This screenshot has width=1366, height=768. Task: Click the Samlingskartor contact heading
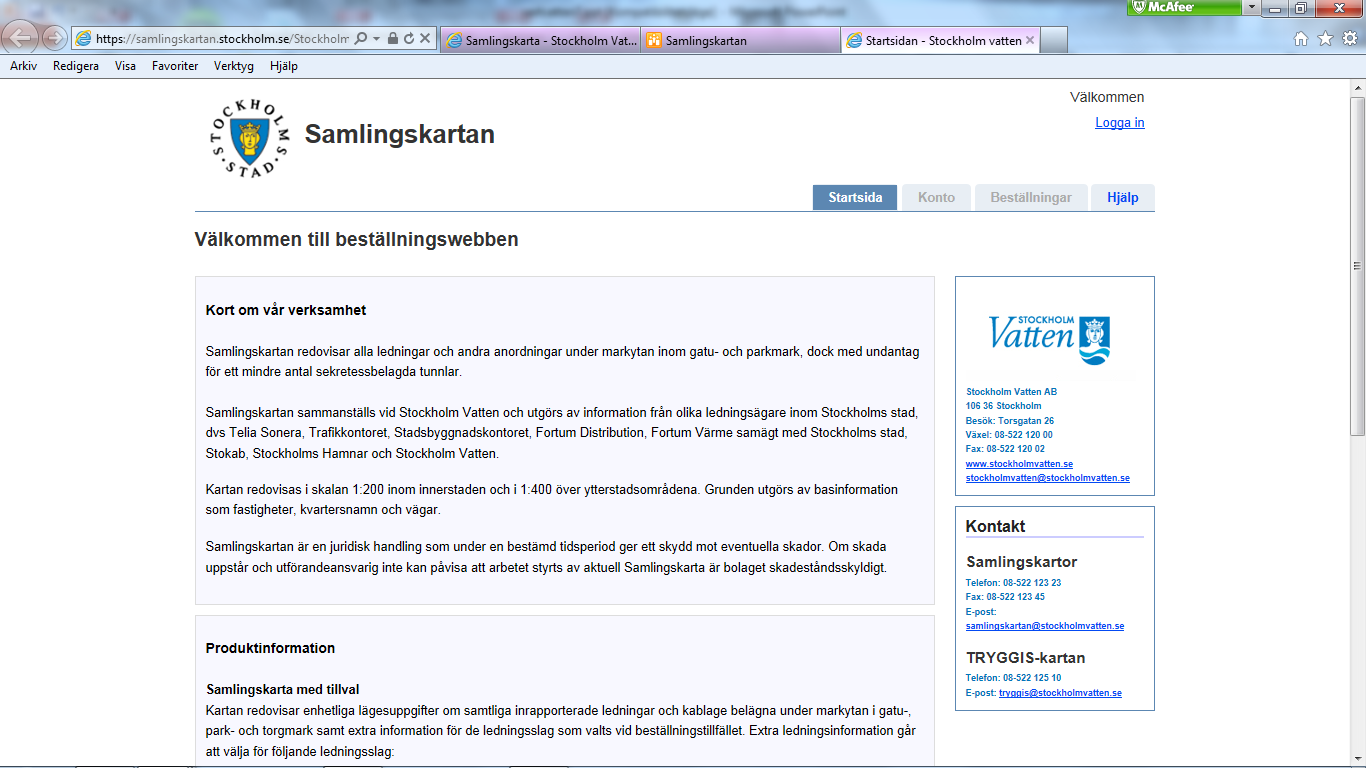1022,562
